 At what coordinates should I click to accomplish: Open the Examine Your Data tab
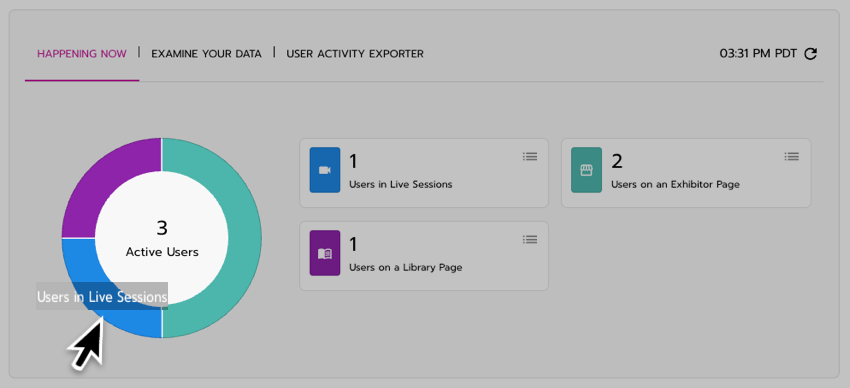point(206,54)
